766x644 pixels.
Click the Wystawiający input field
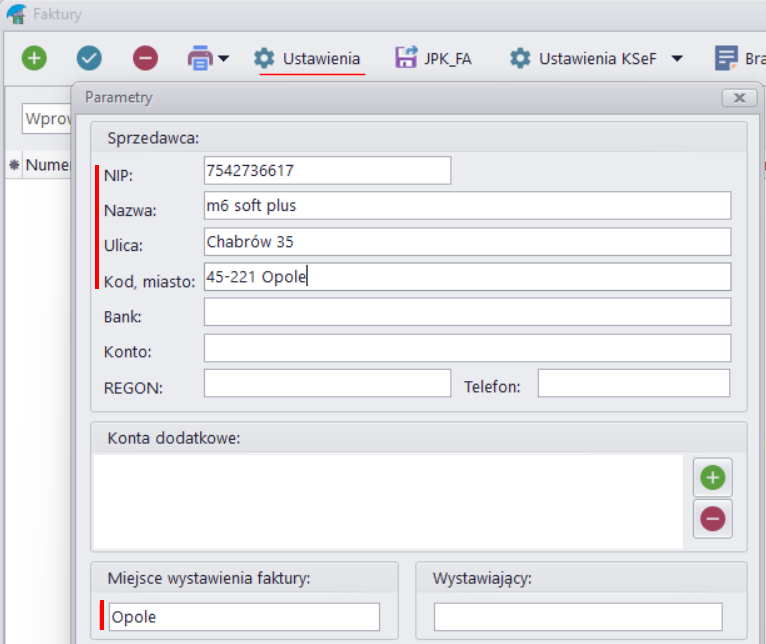(x=577, y=617)
